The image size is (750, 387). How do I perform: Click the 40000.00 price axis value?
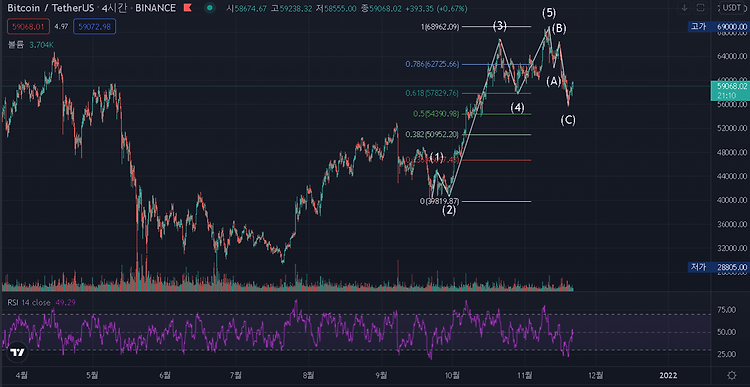731,200
